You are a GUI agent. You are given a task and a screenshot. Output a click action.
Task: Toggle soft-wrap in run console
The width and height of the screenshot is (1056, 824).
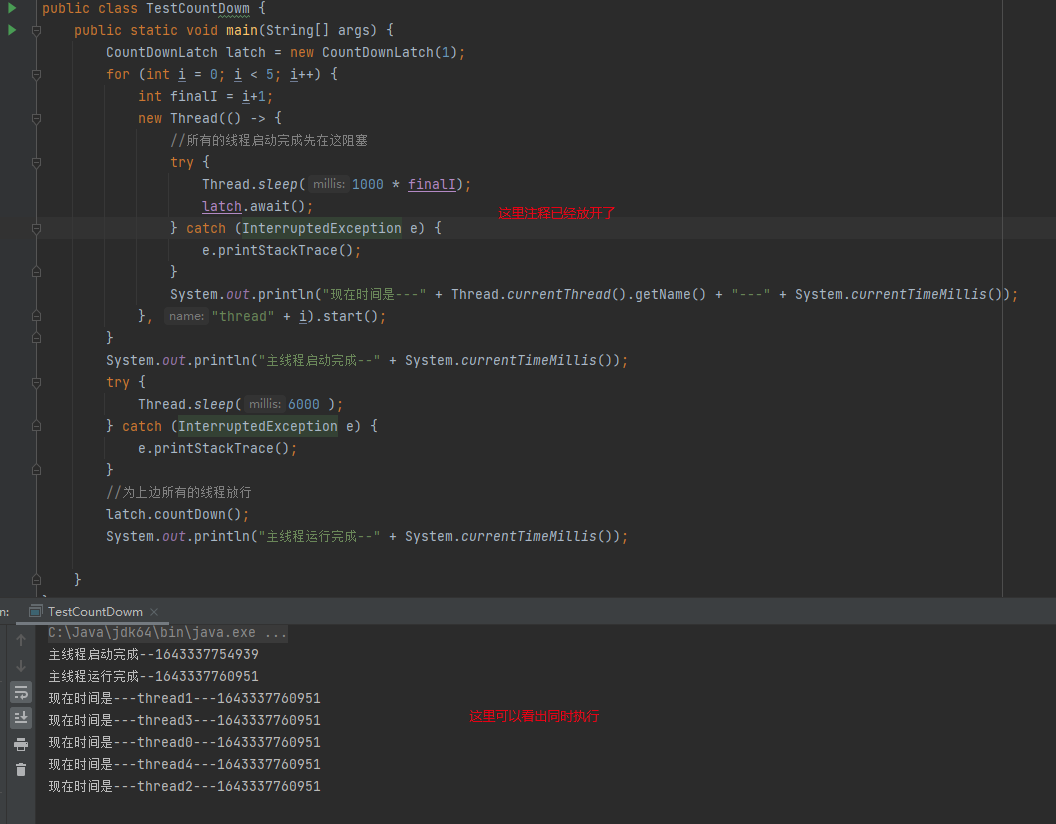[21, 692]
